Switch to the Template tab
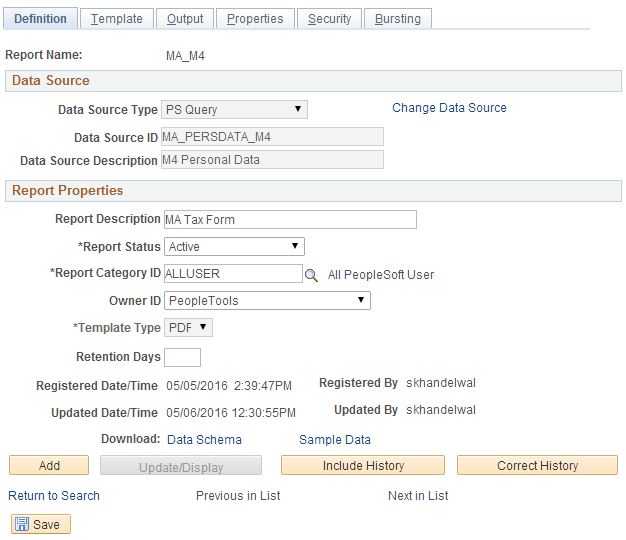The height and width of the screenshot is (540, 626). pos(116,19)
